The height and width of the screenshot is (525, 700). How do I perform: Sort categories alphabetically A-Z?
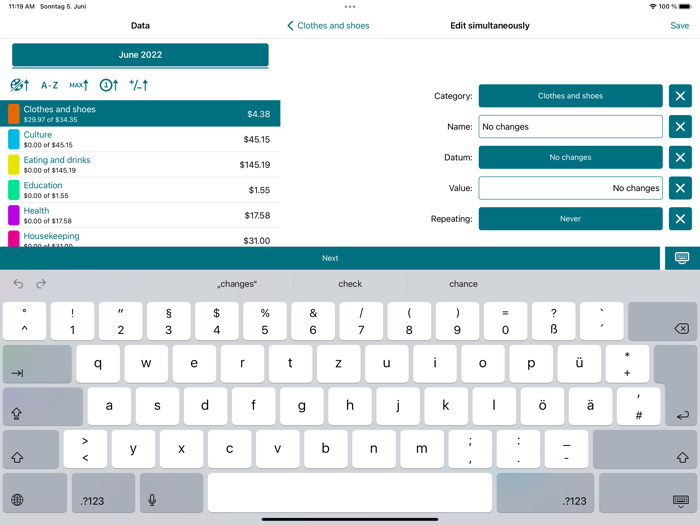[x=49, y=85]
